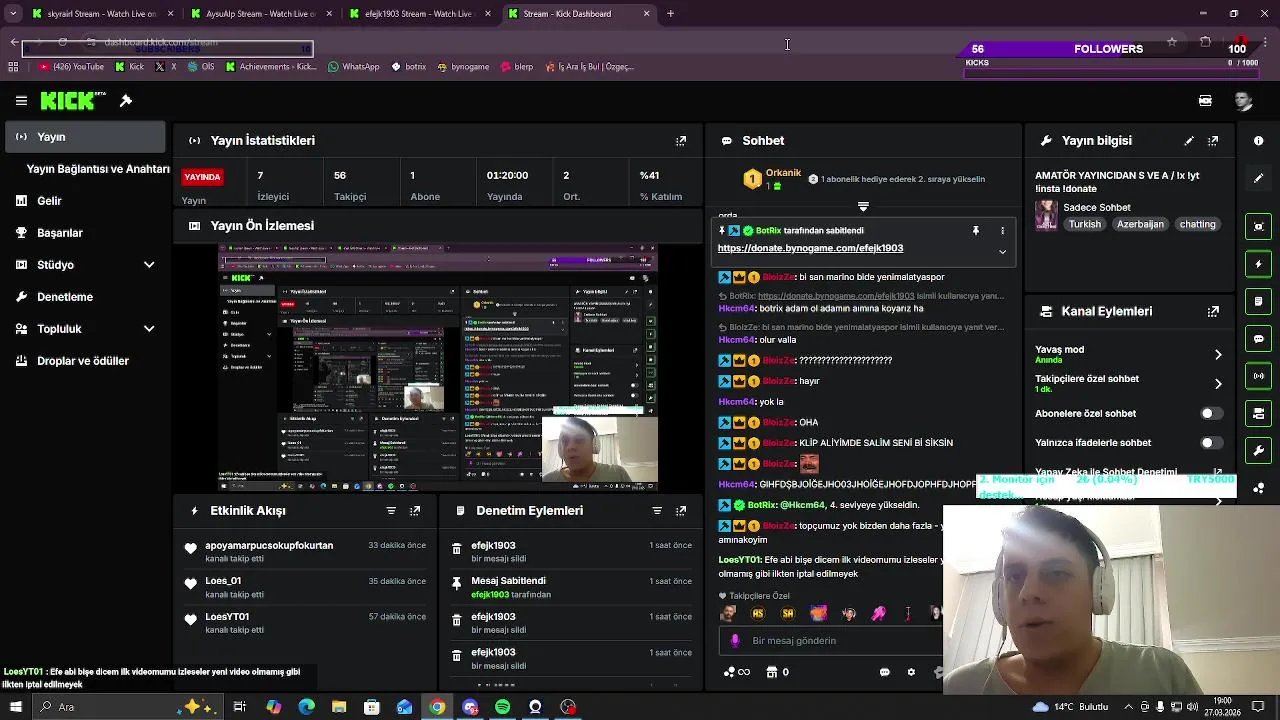This screenshot has width=1280, height=720.
Task: Toggle the notes page icon in the right rail
Action: point(1259,301)
